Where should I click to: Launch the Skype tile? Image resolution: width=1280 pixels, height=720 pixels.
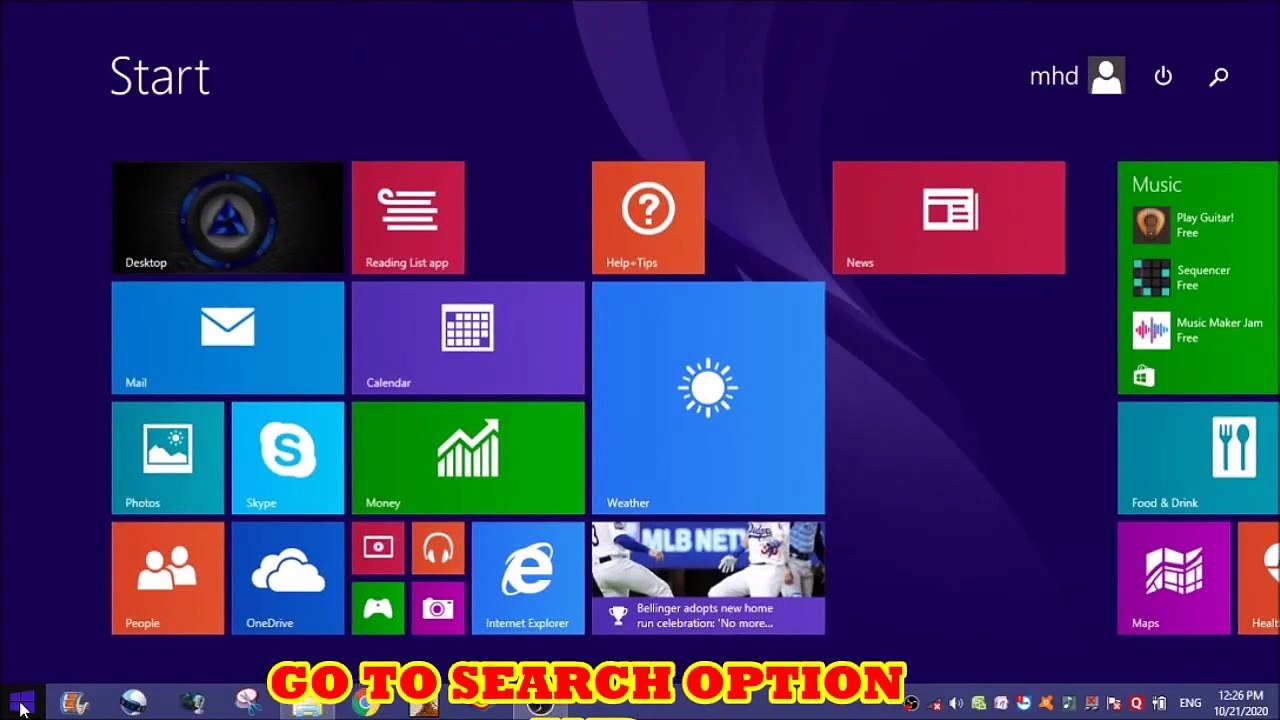tap(288, 458)
